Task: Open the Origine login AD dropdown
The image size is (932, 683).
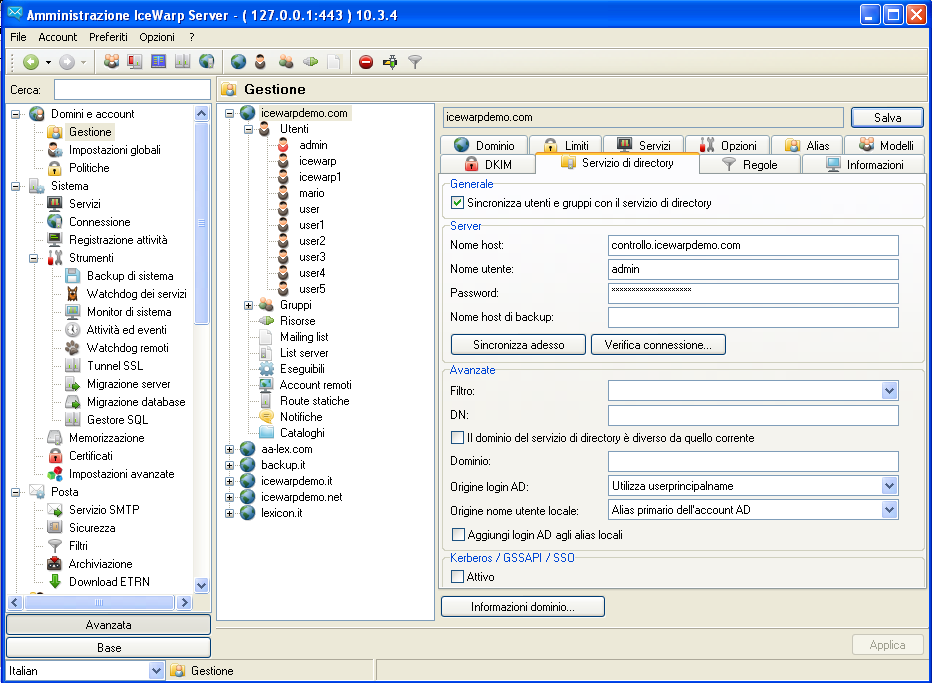Action: click(x=889, y=486)
